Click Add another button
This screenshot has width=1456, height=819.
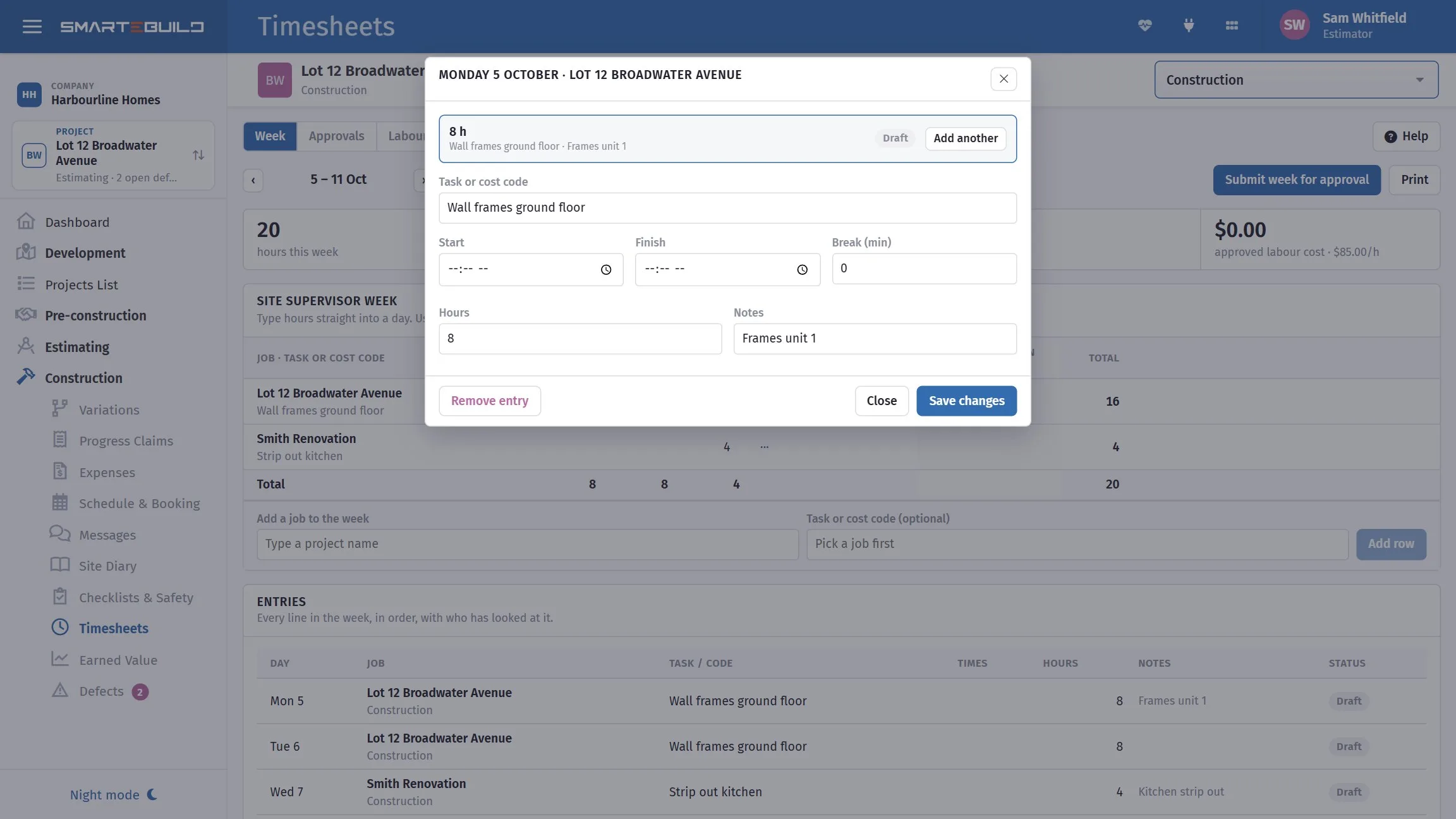click(x=966, y=138)
